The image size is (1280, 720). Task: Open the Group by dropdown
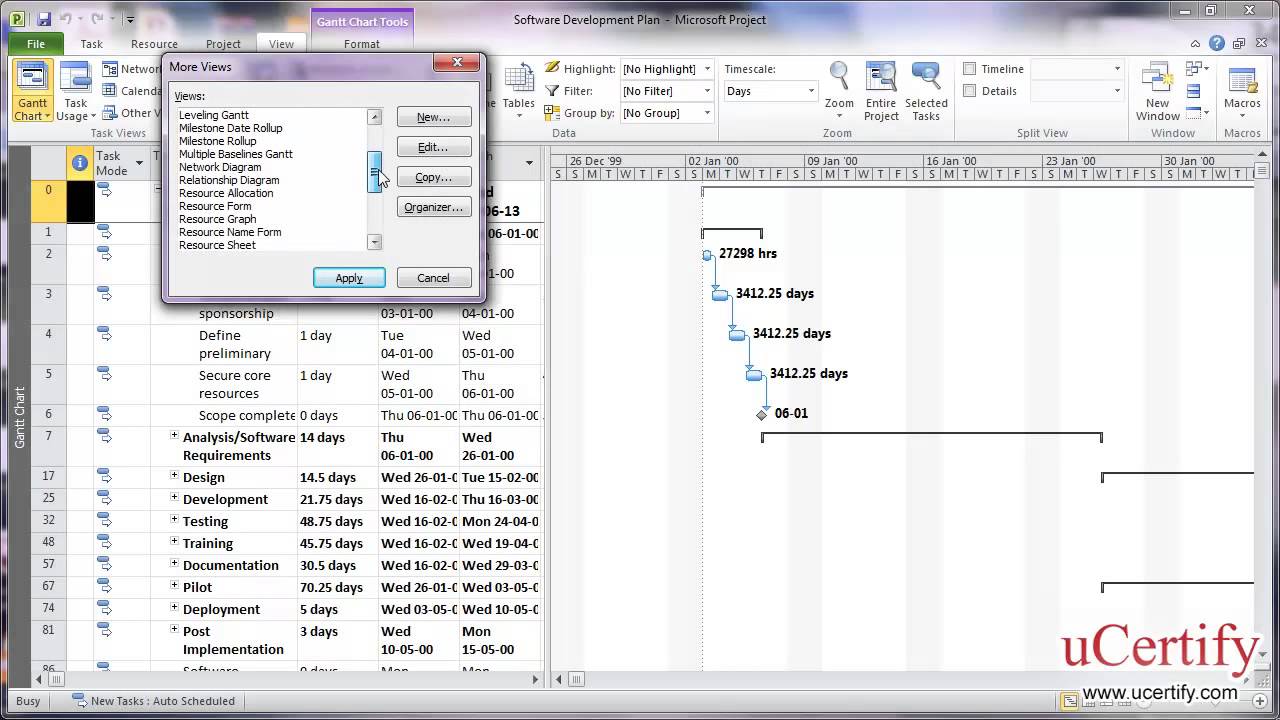pos(707,113)
